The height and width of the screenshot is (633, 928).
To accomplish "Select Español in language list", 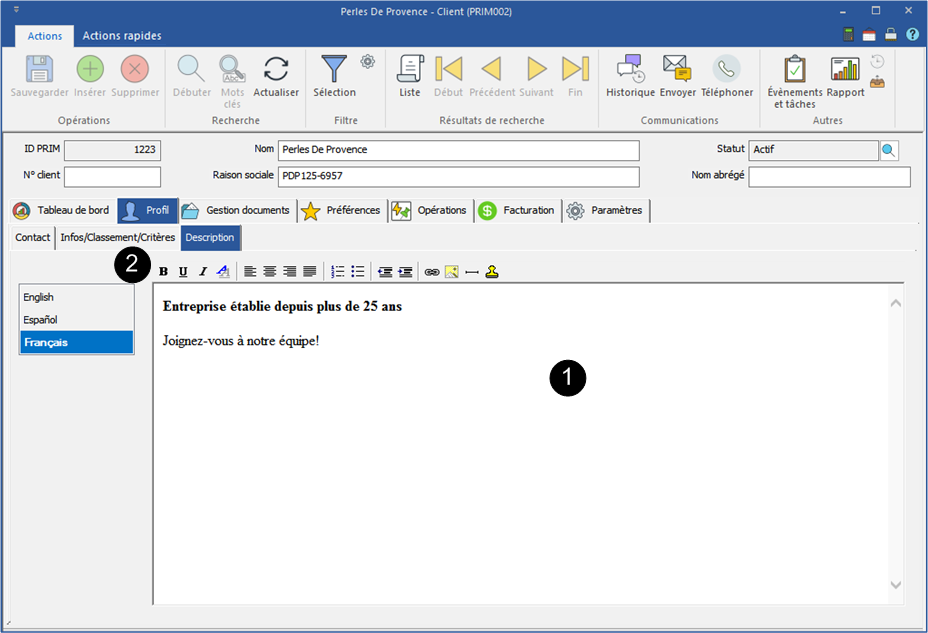I will pos(76,320).
